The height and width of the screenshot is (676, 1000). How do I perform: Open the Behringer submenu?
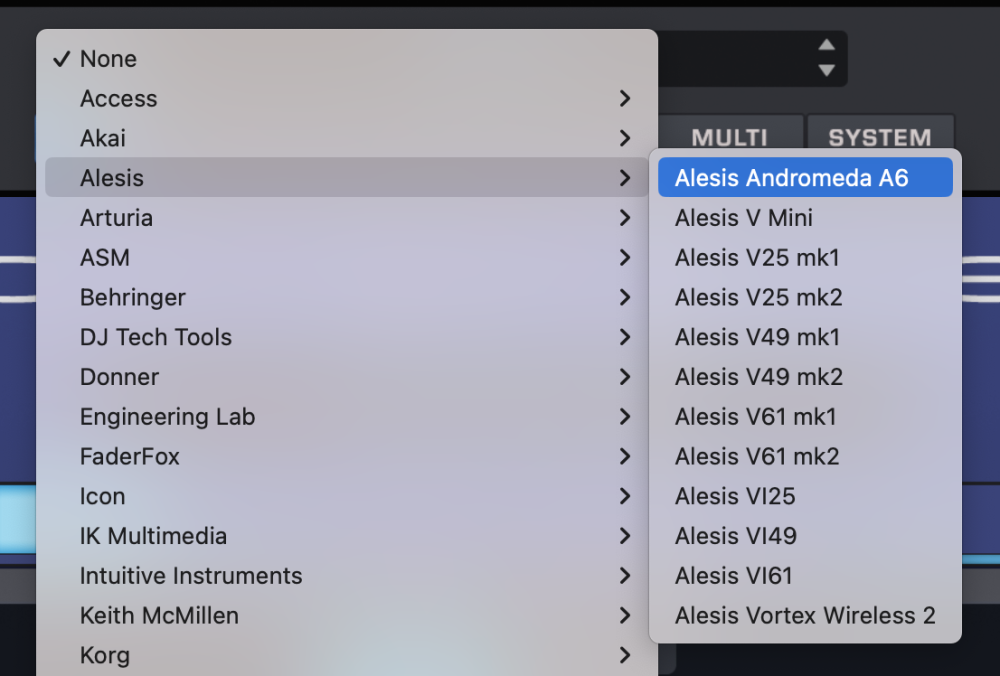(133, 297)
